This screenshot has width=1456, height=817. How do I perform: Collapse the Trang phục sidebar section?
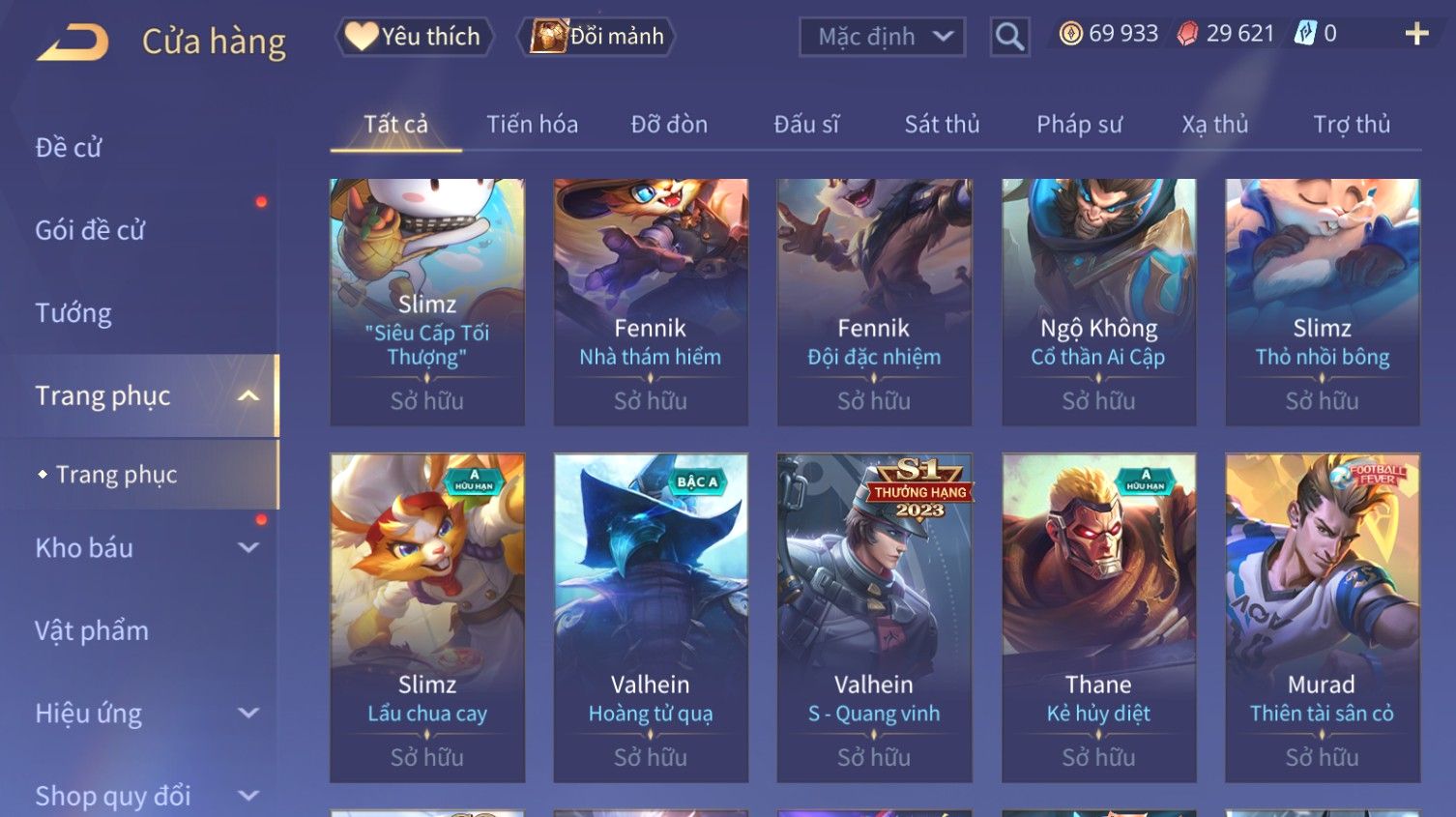(248, 396)
